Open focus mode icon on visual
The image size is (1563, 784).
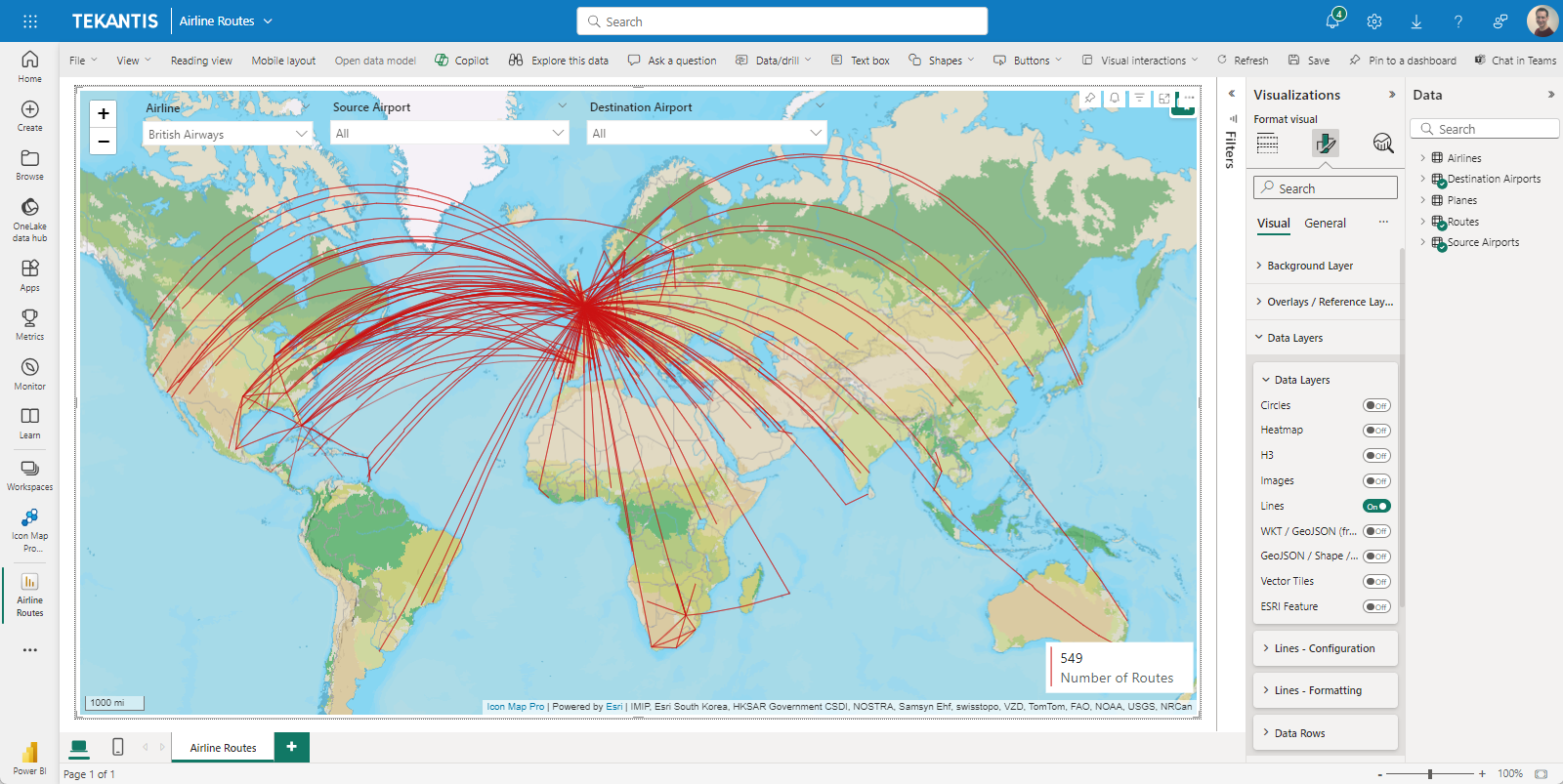[1163, 99]
